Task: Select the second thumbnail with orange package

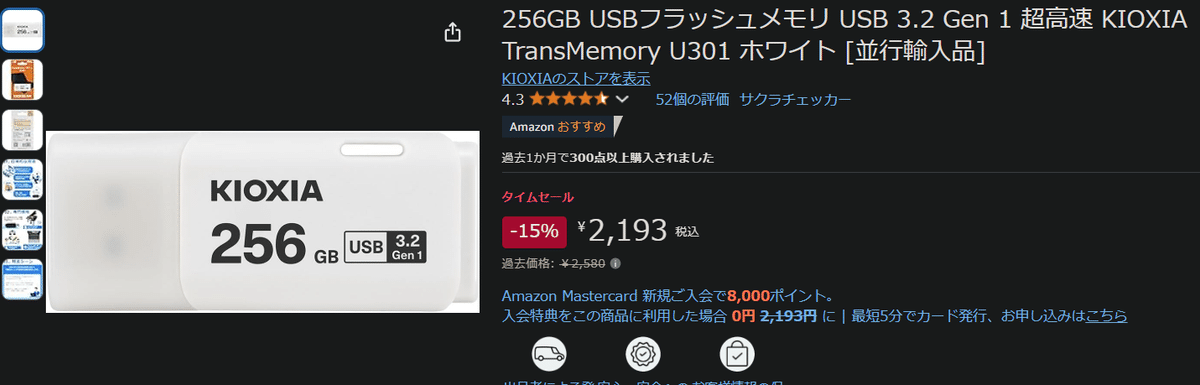Action: tap(22, 80)
